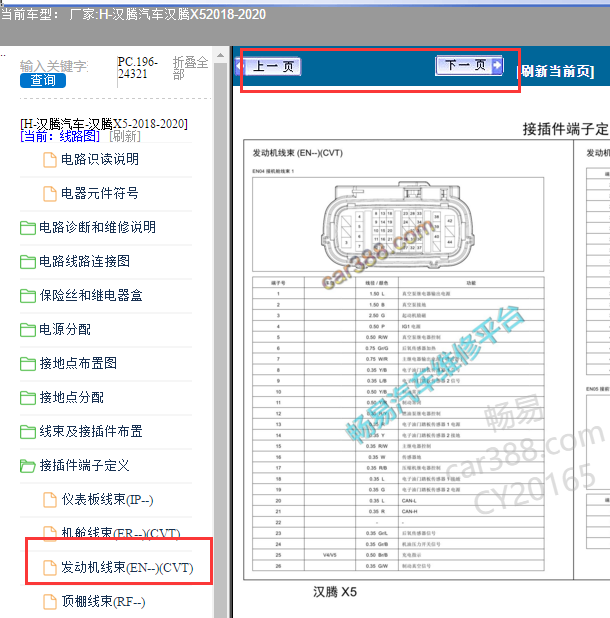Click right arrow icon on 下一页 button
Viewport: 610px width, 618px height.
(x=497, y=65)
